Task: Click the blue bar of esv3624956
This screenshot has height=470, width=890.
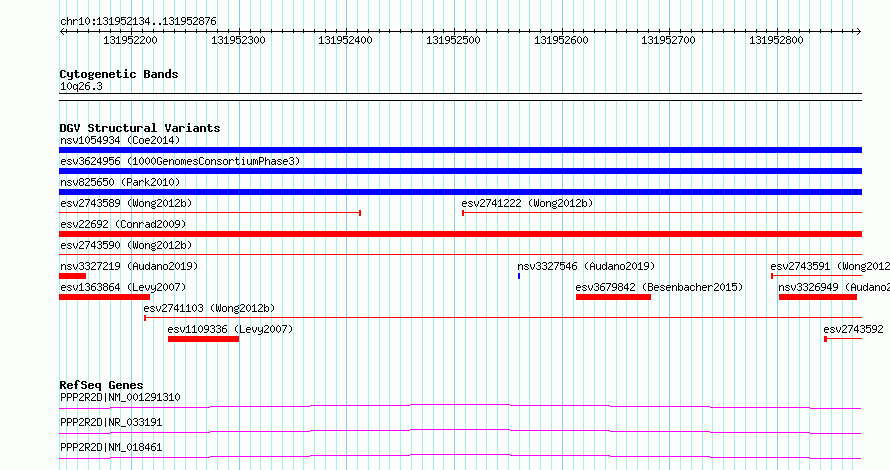Action: coord(460,171)
